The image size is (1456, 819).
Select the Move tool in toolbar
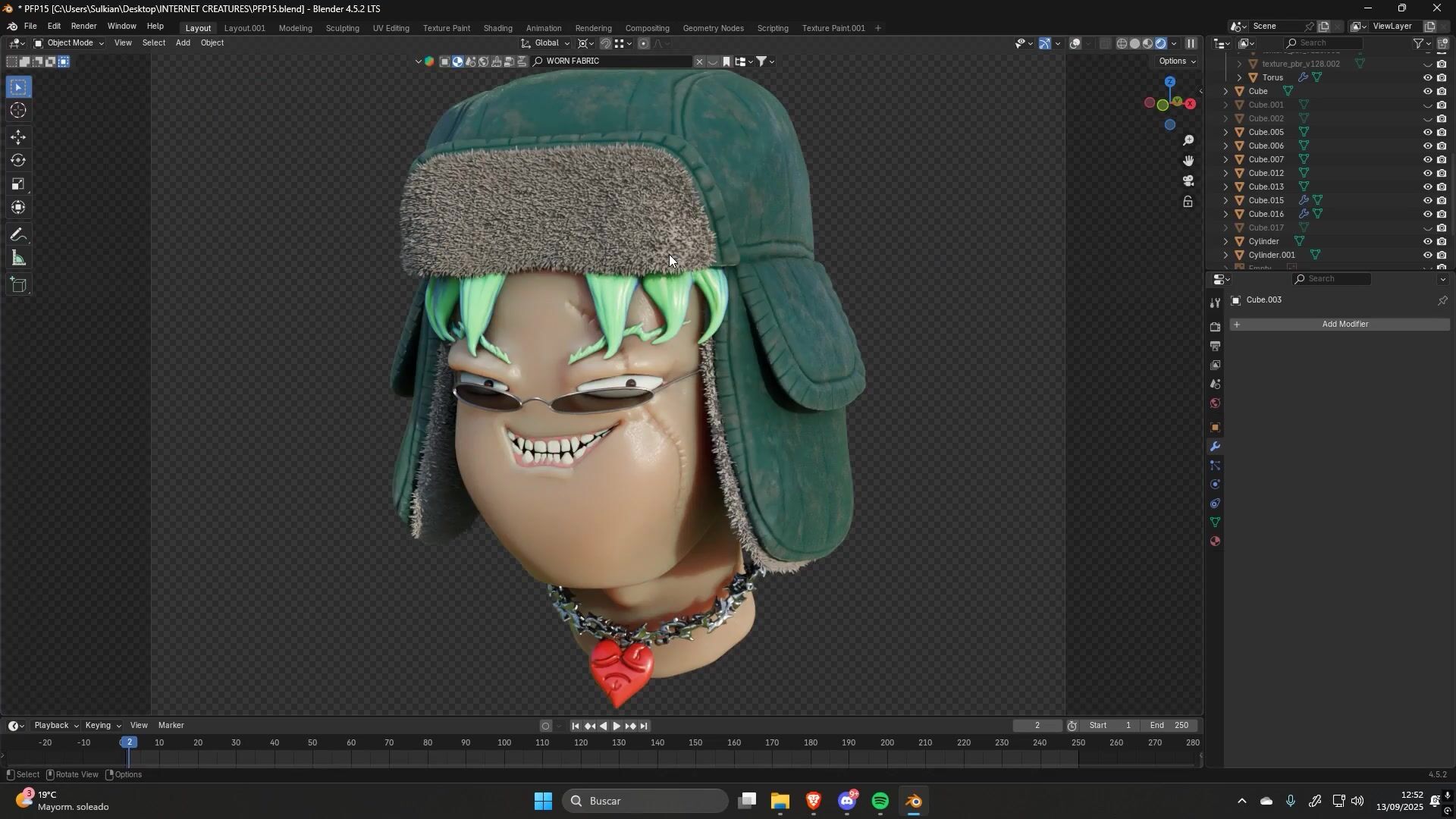pos(19,137)
